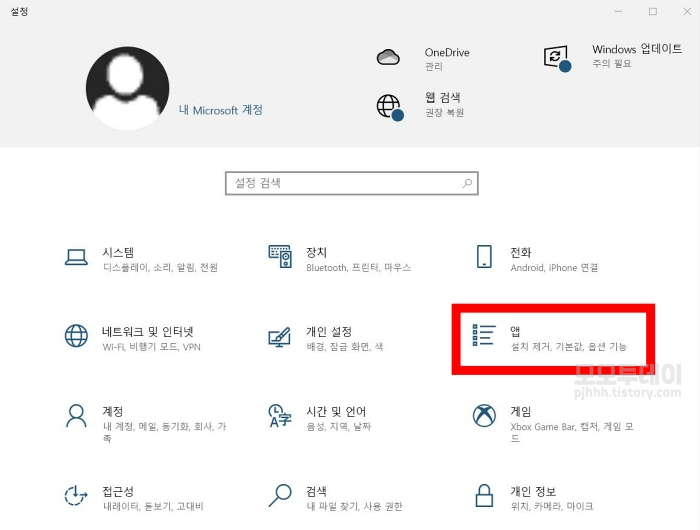Open the 개인 설정 paintbrush icon
The image size is (700, 530).
[x=280, y=337]
